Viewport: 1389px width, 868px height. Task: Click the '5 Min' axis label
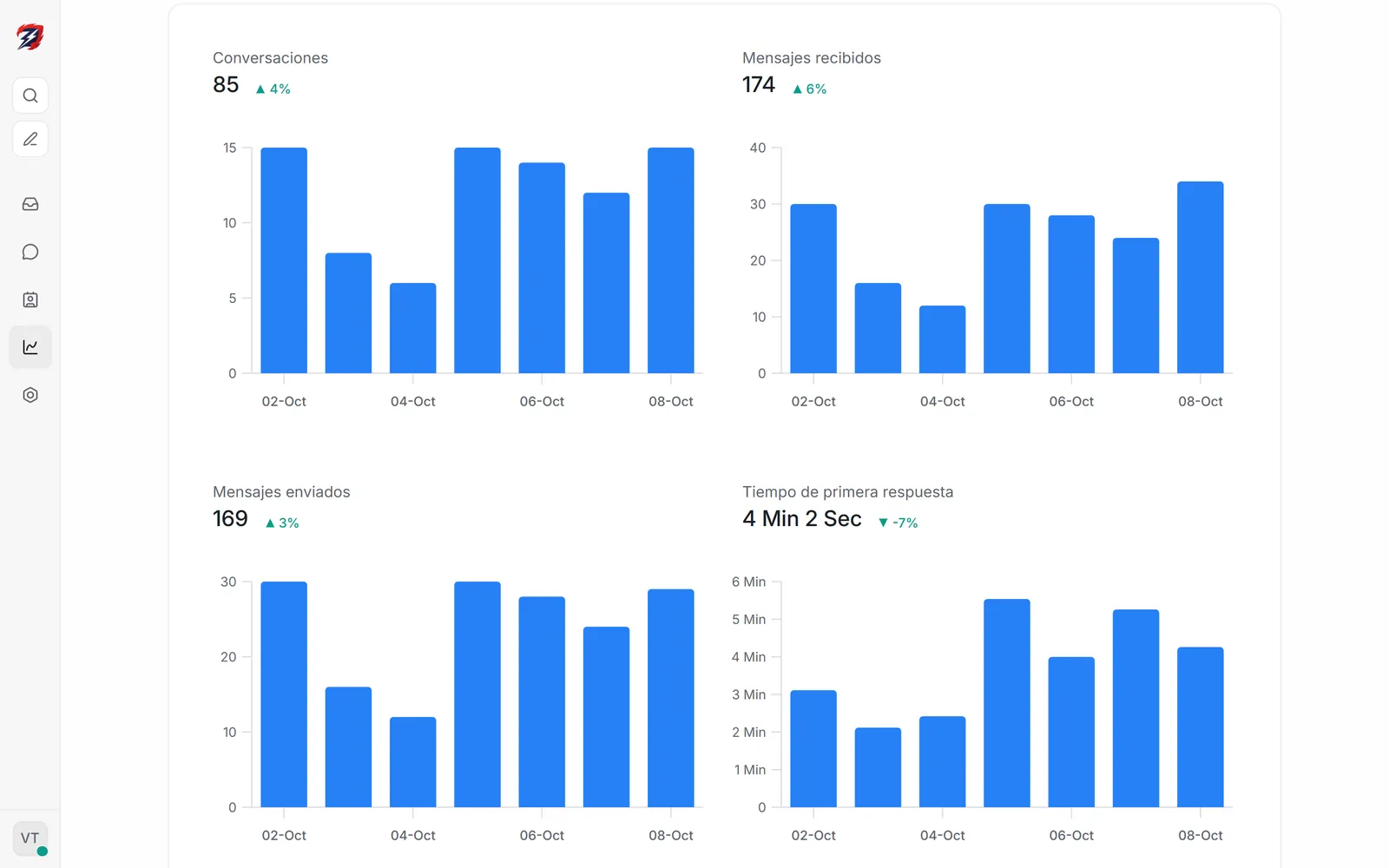(748, 619)
